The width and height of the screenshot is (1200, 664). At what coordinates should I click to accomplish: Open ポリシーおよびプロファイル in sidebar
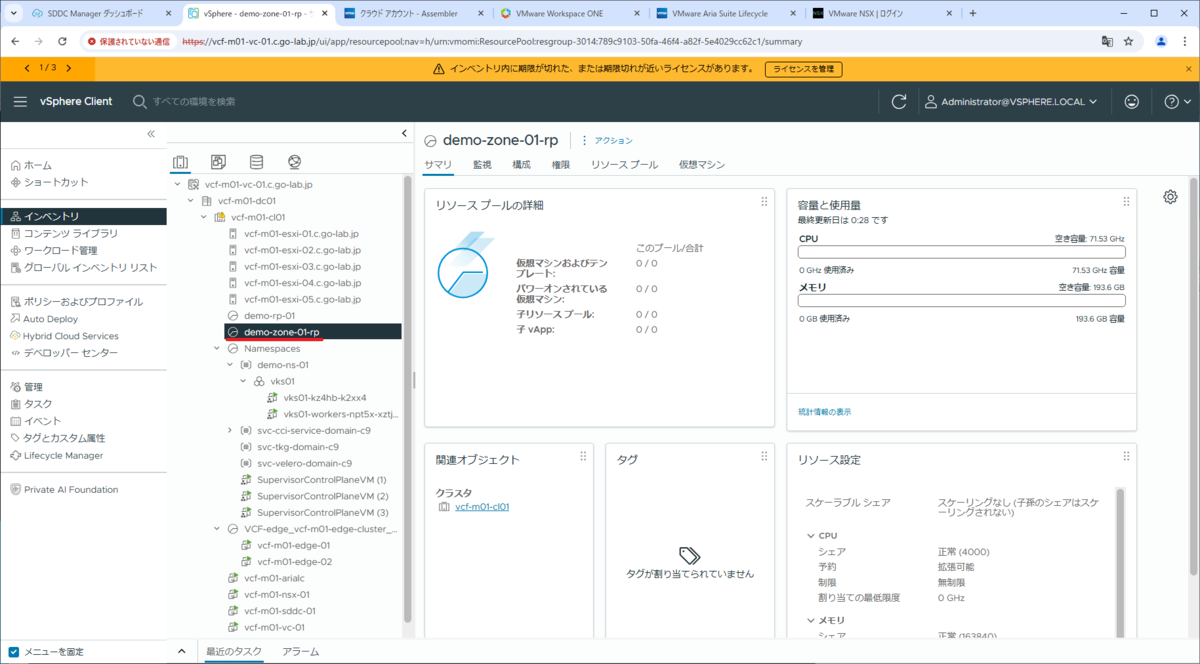(83, 301)
